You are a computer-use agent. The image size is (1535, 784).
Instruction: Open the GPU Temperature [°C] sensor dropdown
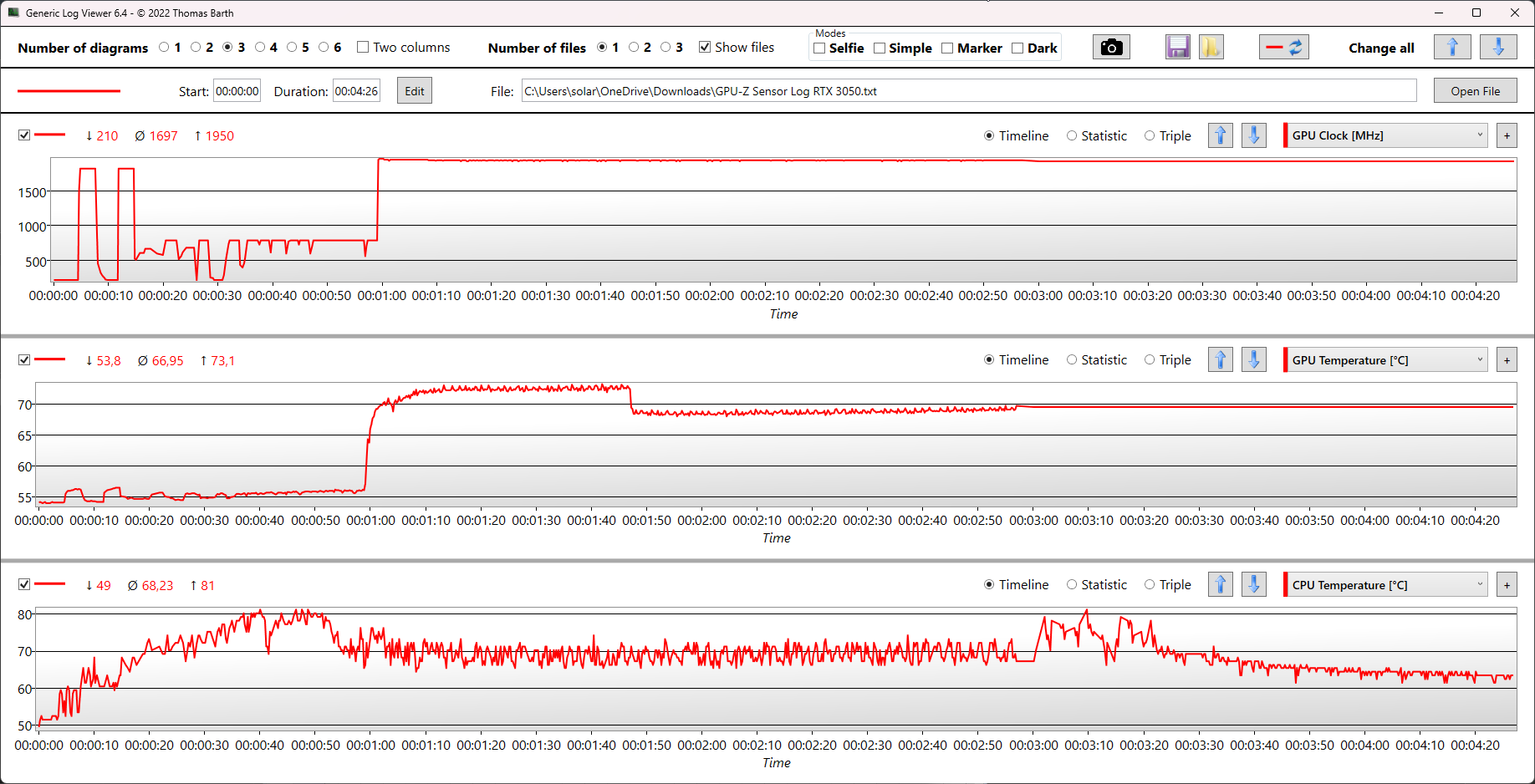point(1386,360)
